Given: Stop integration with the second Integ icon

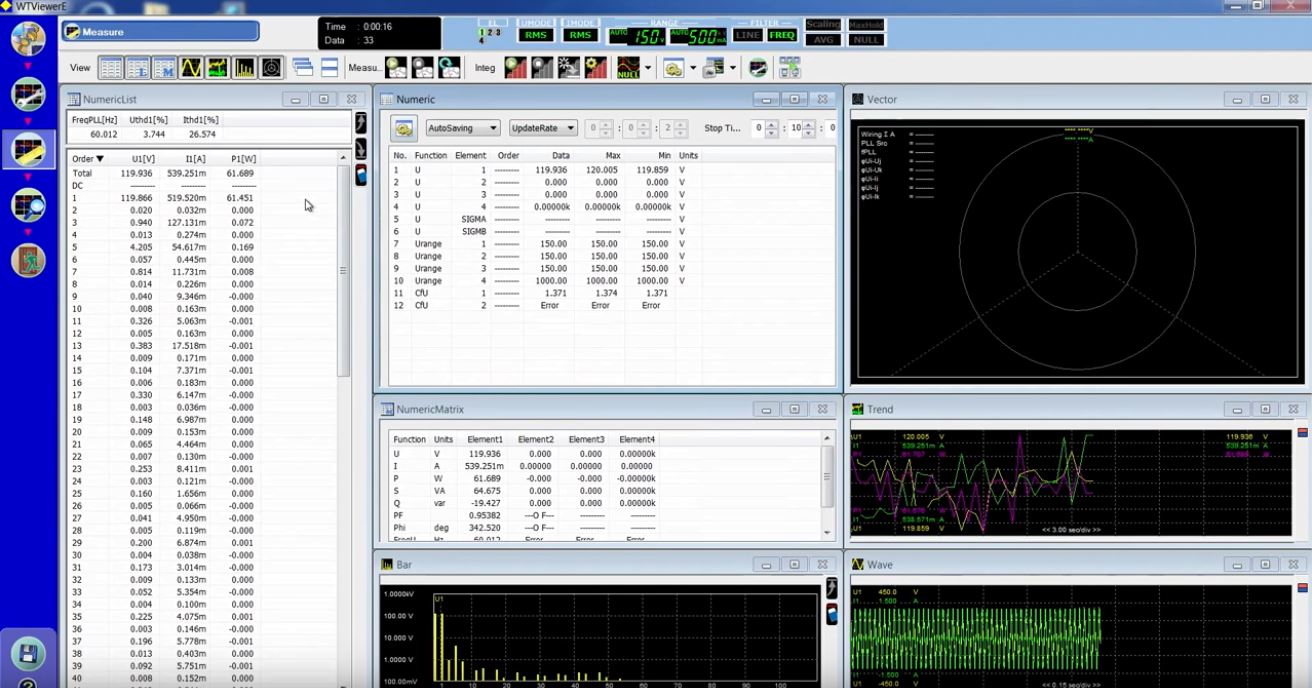Looking at the screenshot, I should [x=542, y=68].
